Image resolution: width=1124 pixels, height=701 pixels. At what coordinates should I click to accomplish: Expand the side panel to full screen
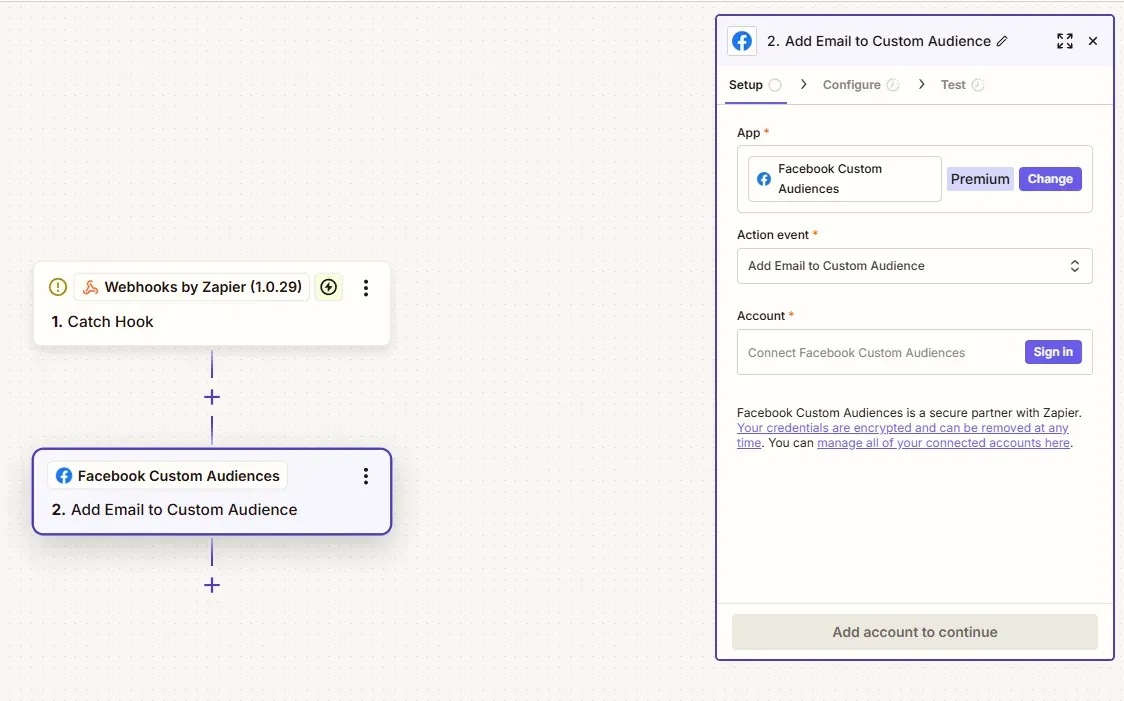pos(1065,42)
